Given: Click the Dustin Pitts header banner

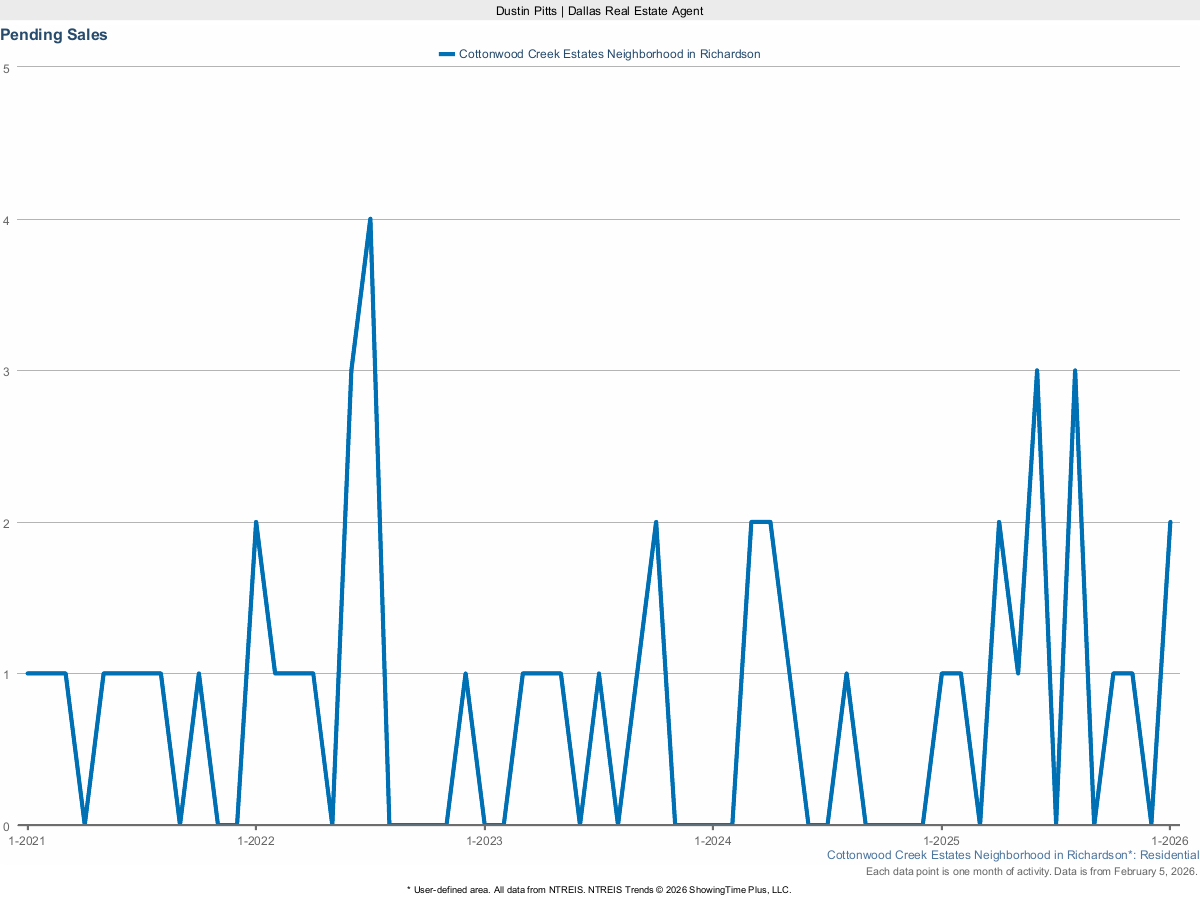Looking at the screenshot, I should click(599, 11).
